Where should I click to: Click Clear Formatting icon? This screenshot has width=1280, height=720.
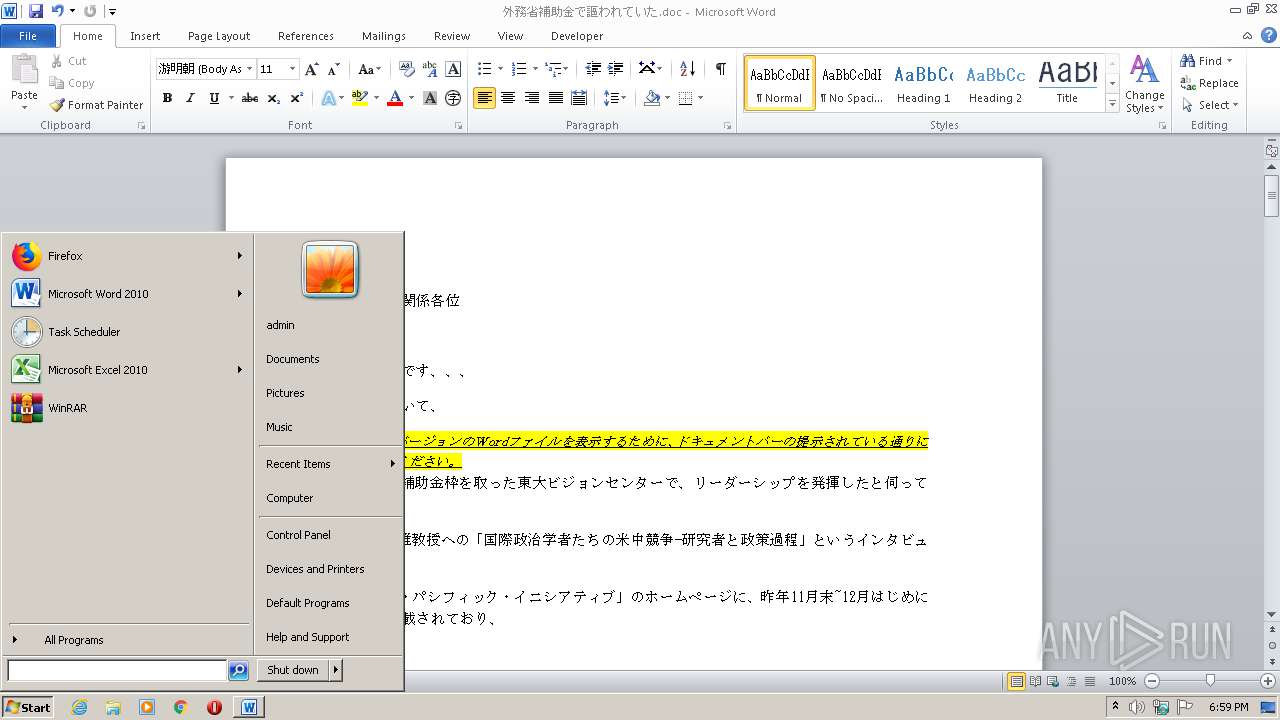pos(407,69)
